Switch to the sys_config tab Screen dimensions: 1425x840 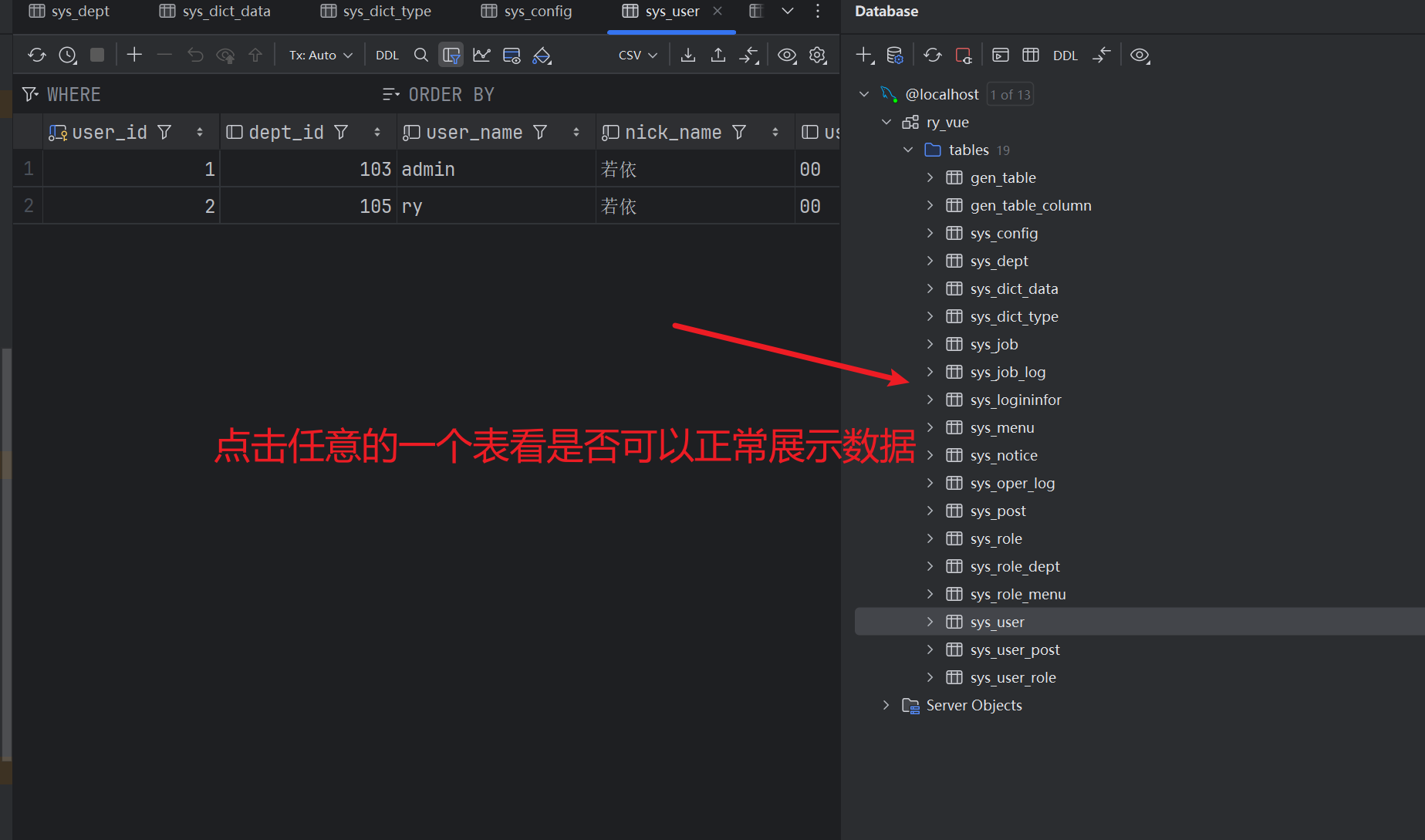(x=527, y=12)
